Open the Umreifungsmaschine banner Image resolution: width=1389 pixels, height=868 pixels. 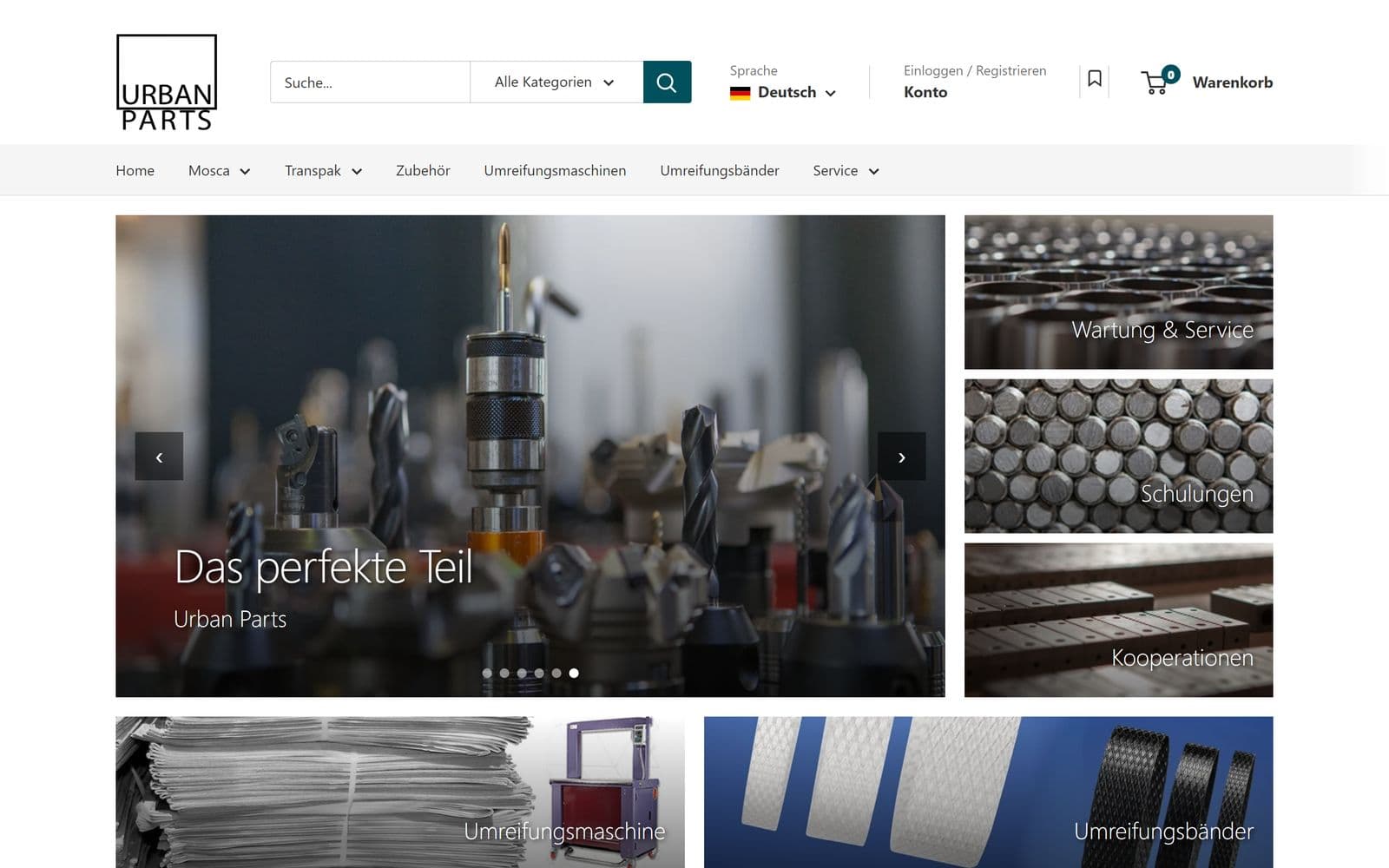point(399,792)
